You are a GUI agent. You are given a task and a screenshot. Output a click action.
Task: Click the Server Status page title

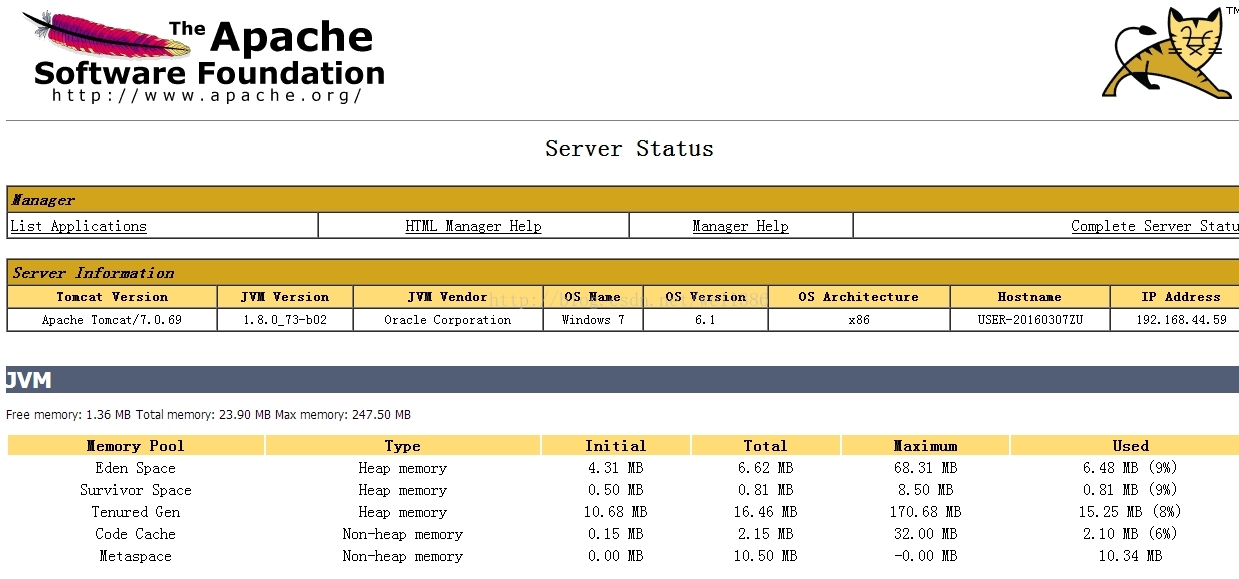(629, 149)
